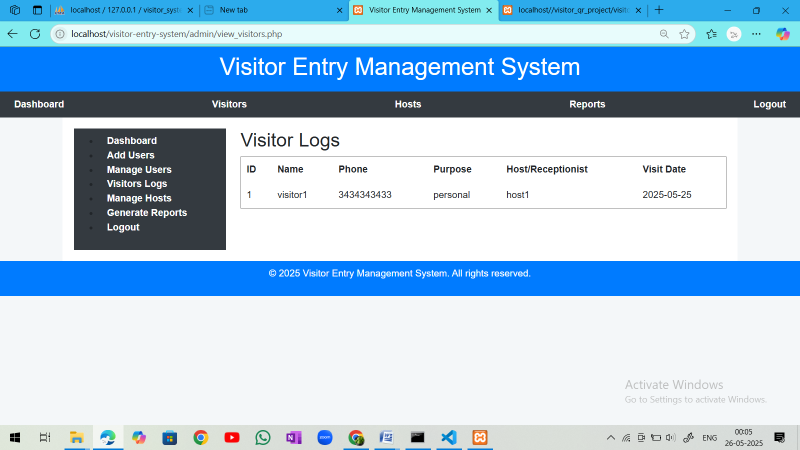Click the Visit Date column header
Image resolution: width=800 pixels, height=450 pixels.
664,169
